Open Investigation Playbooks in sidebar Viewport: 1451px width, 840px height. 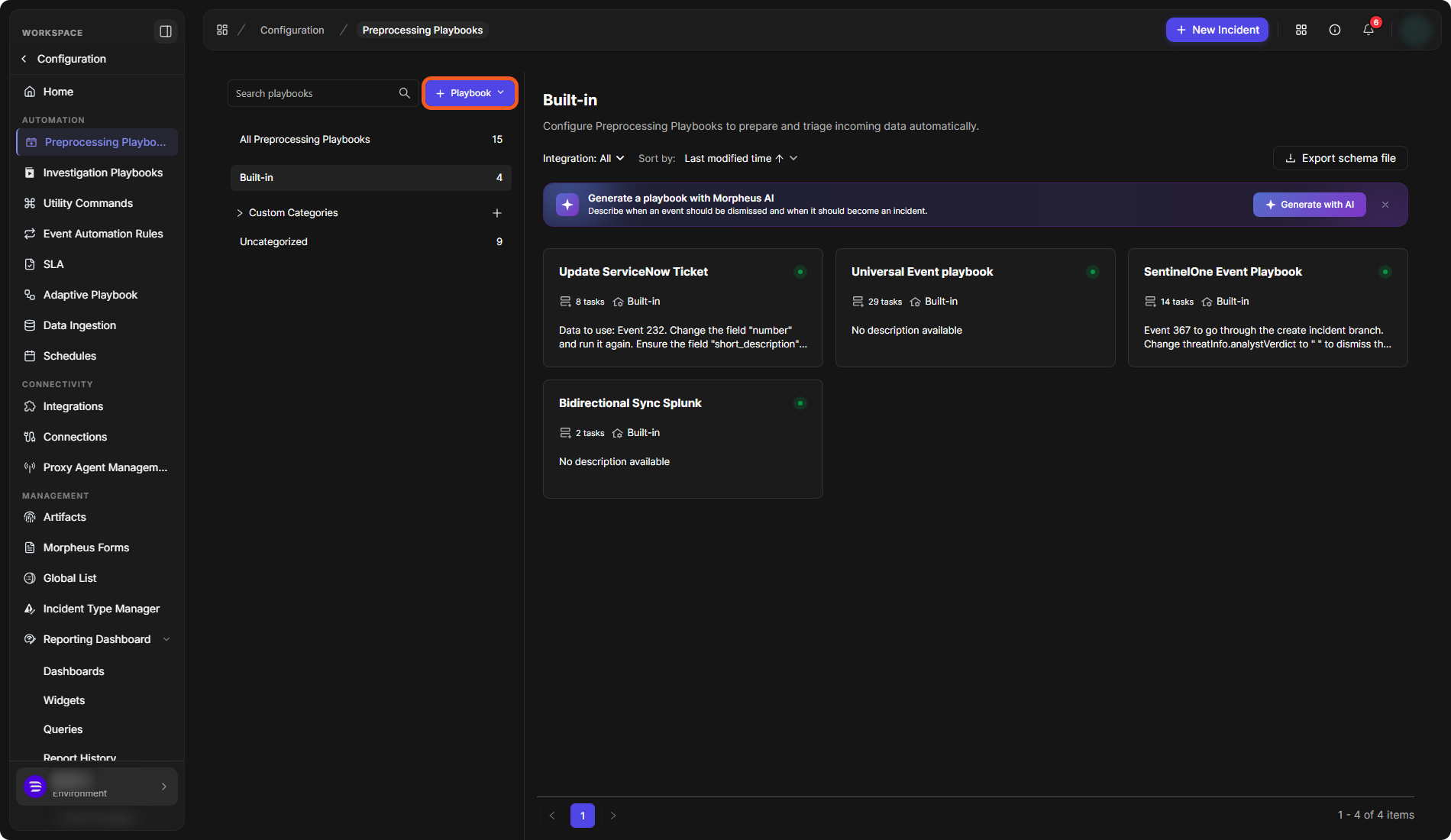97,173
